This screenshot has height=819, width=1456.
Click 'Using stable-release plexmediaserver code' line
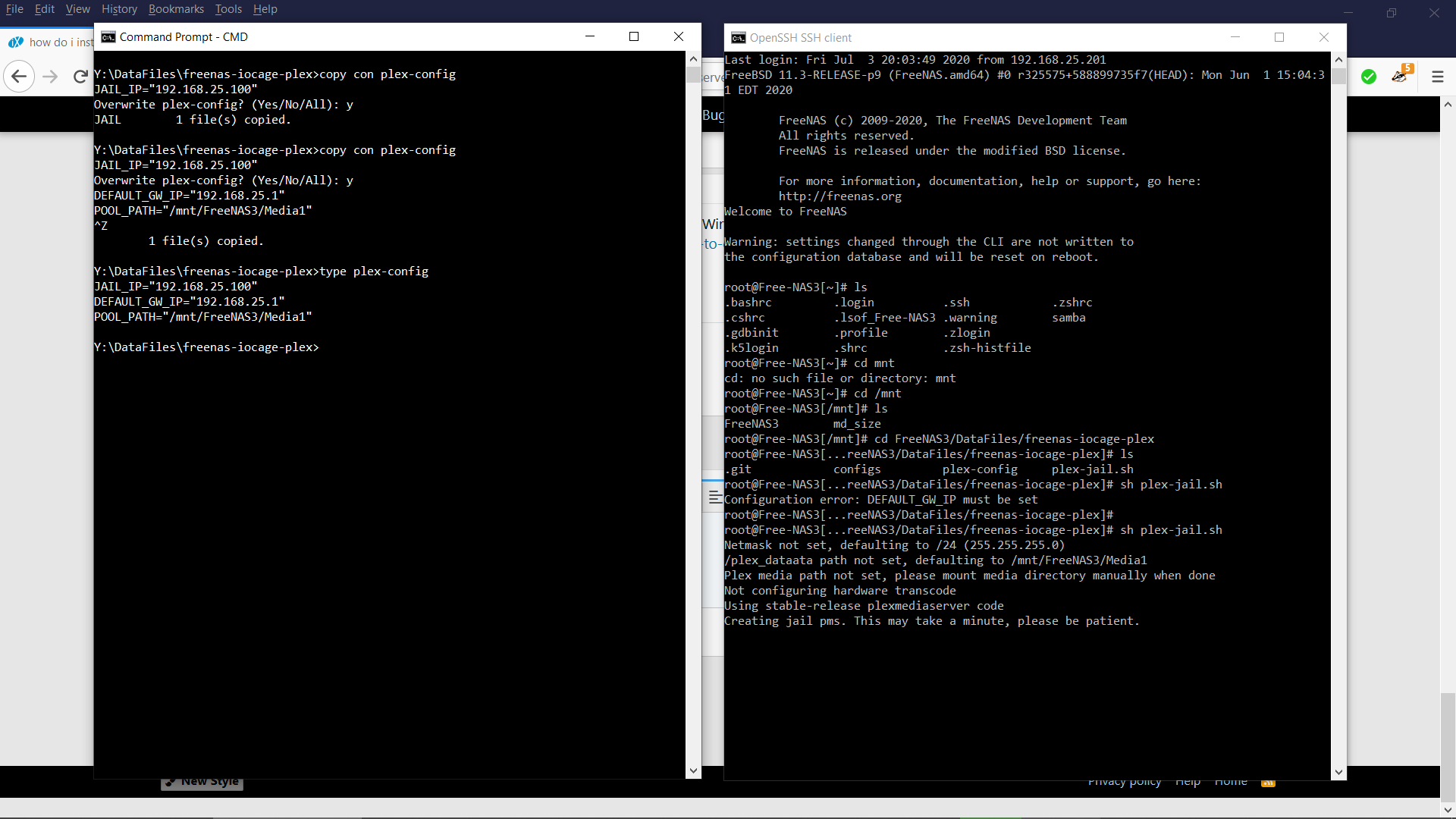click(864, 606)
